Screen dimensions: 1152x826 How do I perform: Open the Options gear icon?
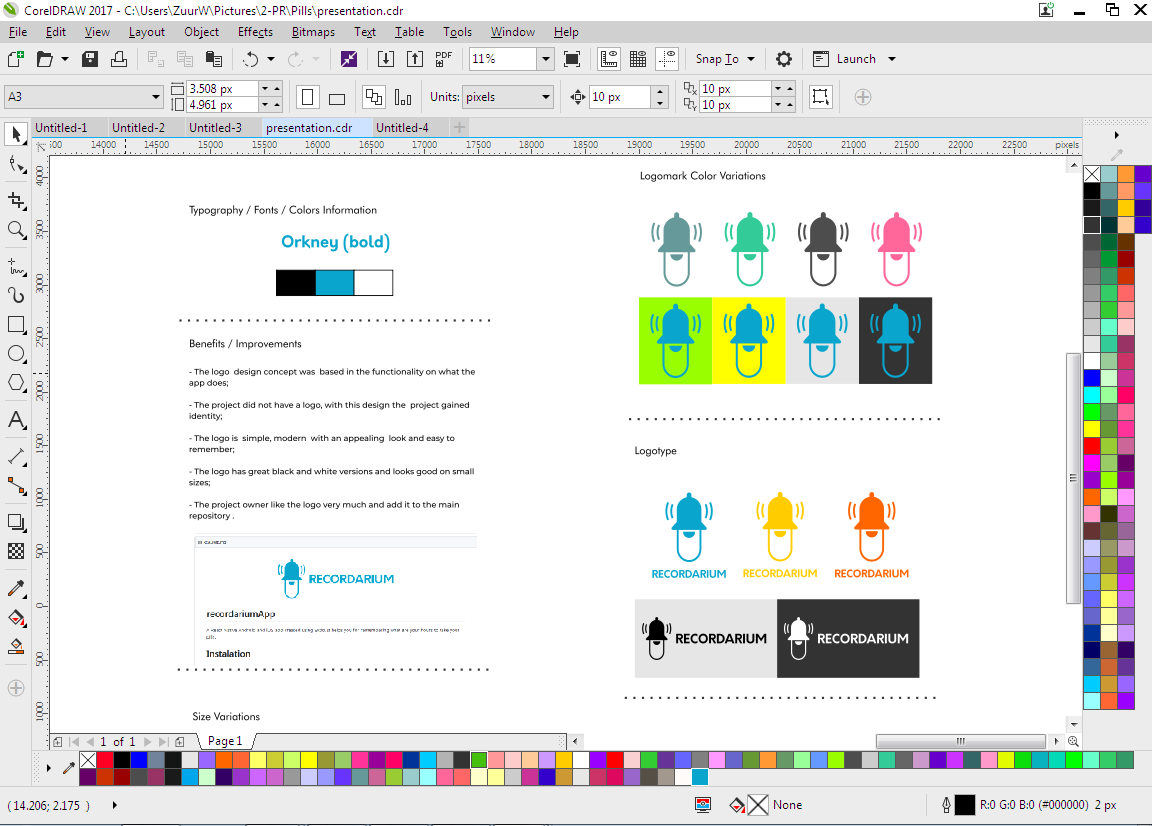pos(784,59)
